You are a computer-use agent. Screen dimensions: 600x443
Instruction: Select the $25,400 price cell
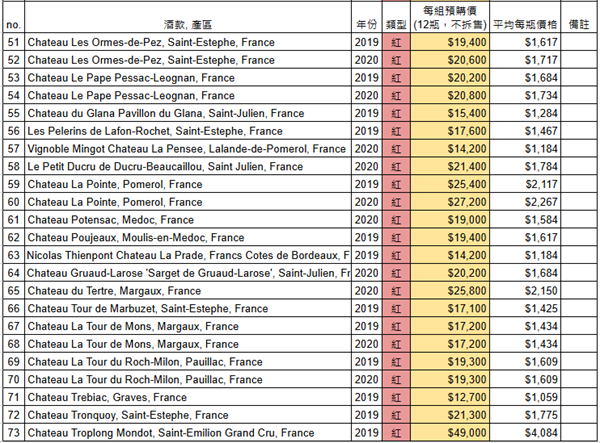click(x=450, y=184)
